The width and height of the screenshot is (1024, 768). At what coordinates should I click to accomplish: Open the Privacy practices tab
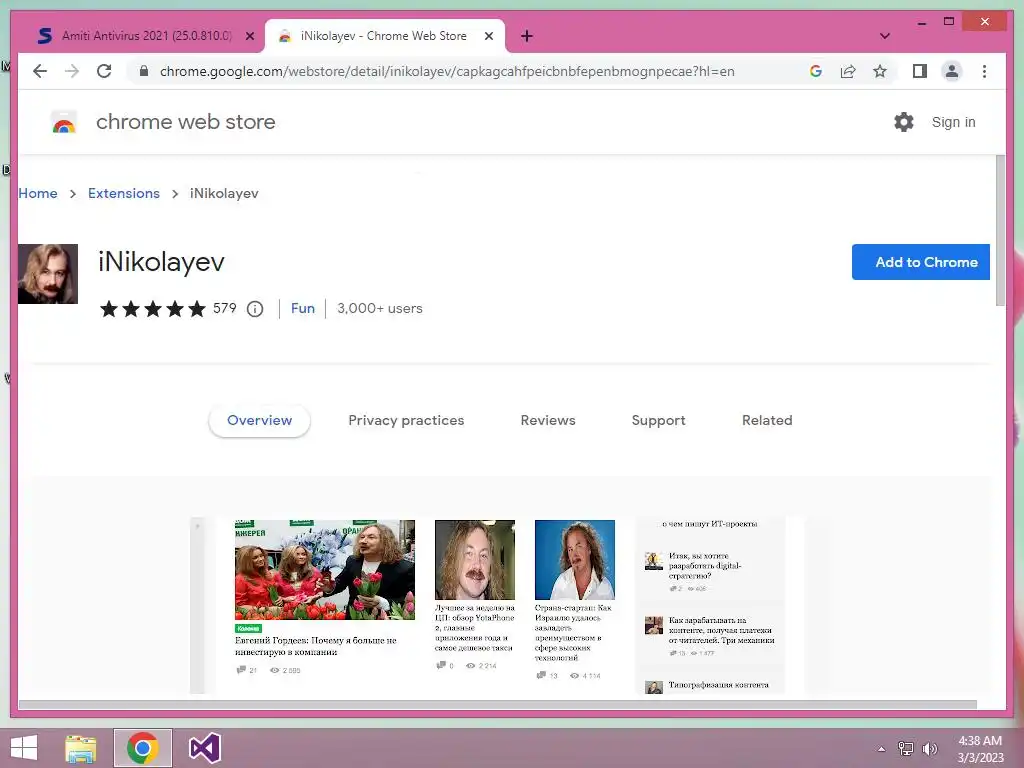click(406, 421)
